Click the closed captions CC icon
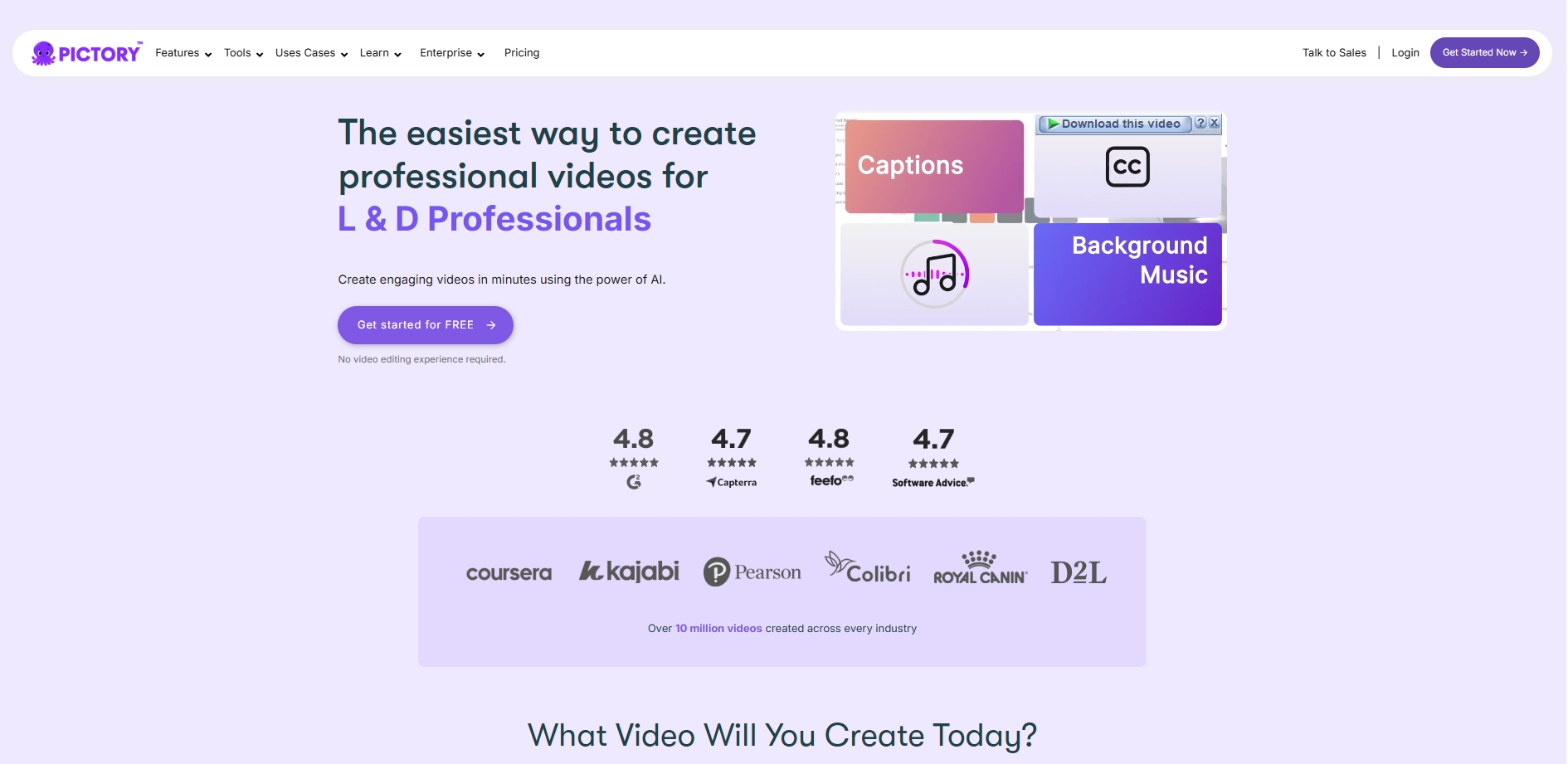This screenshot has height=764, width=1568. tap(1127, 167)
